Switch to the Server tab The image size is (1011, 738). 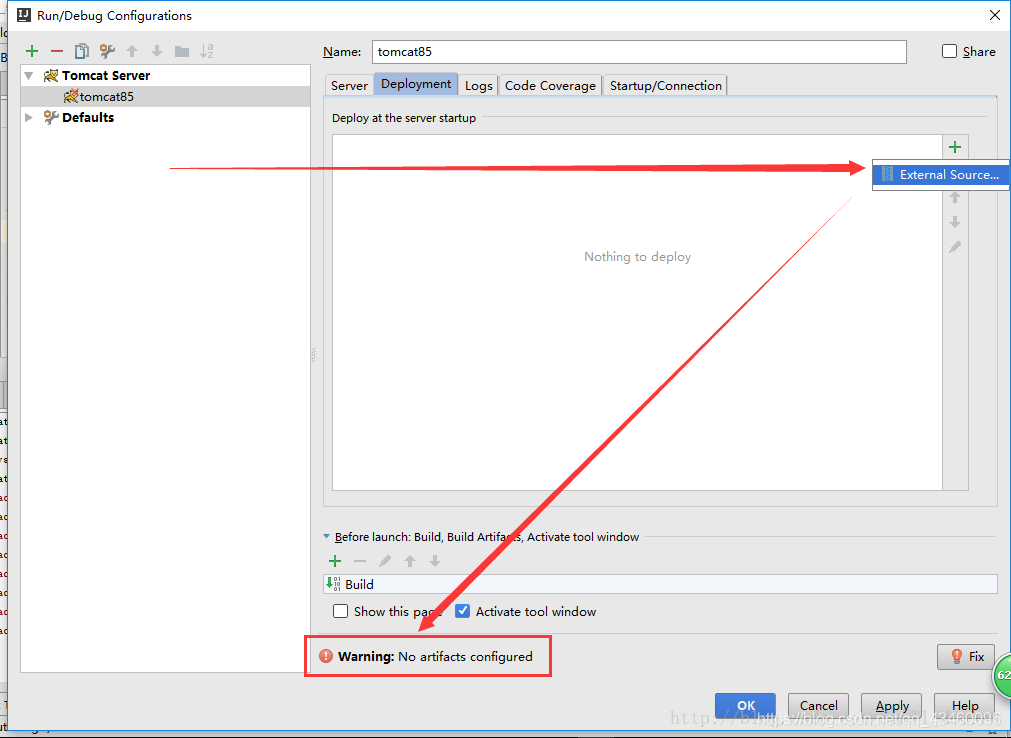point(349,85)
